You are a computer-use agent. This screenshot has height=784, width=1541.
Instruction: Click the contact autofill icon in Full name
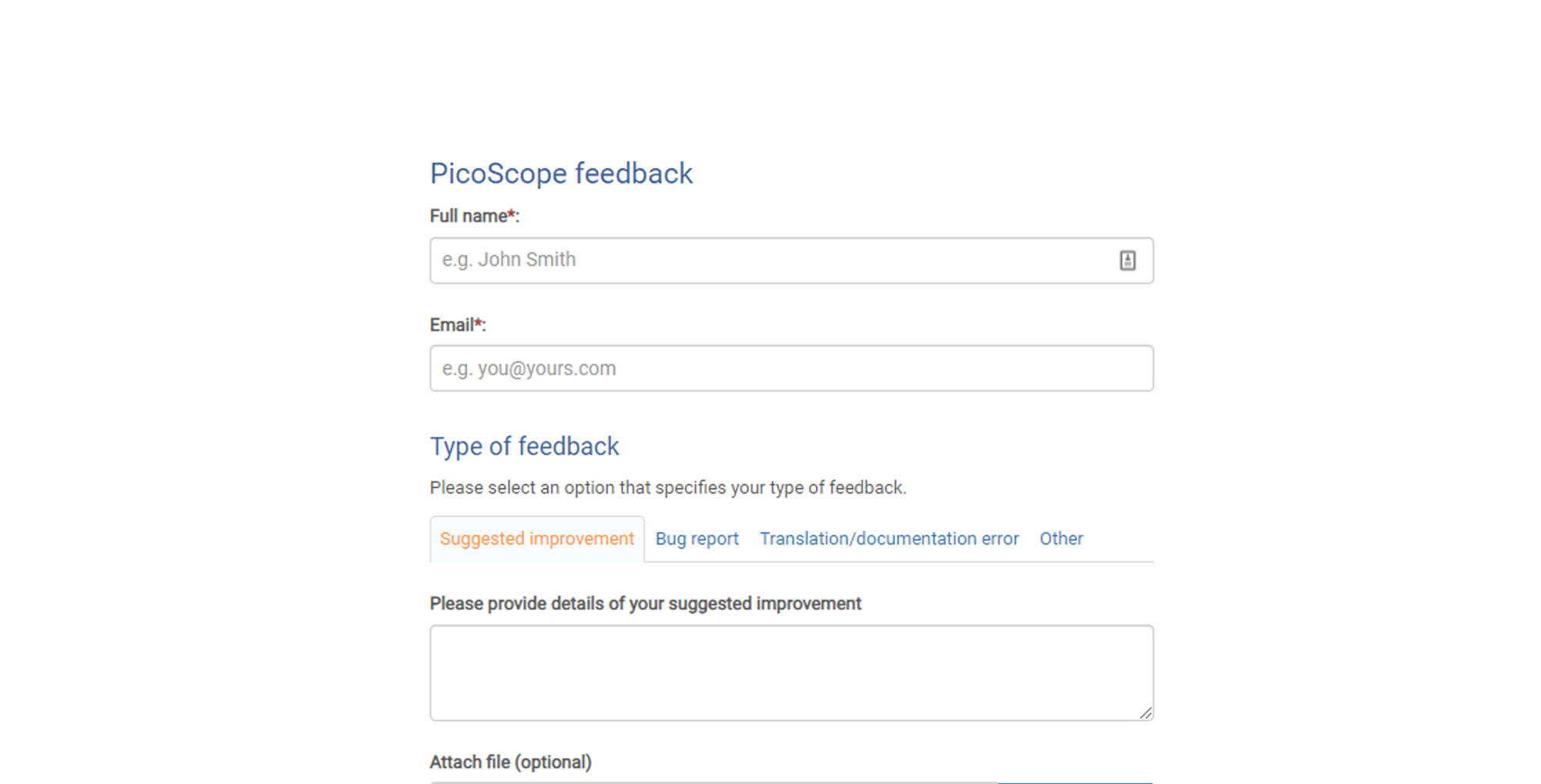pyautogui.click(x=1127, y=260)
